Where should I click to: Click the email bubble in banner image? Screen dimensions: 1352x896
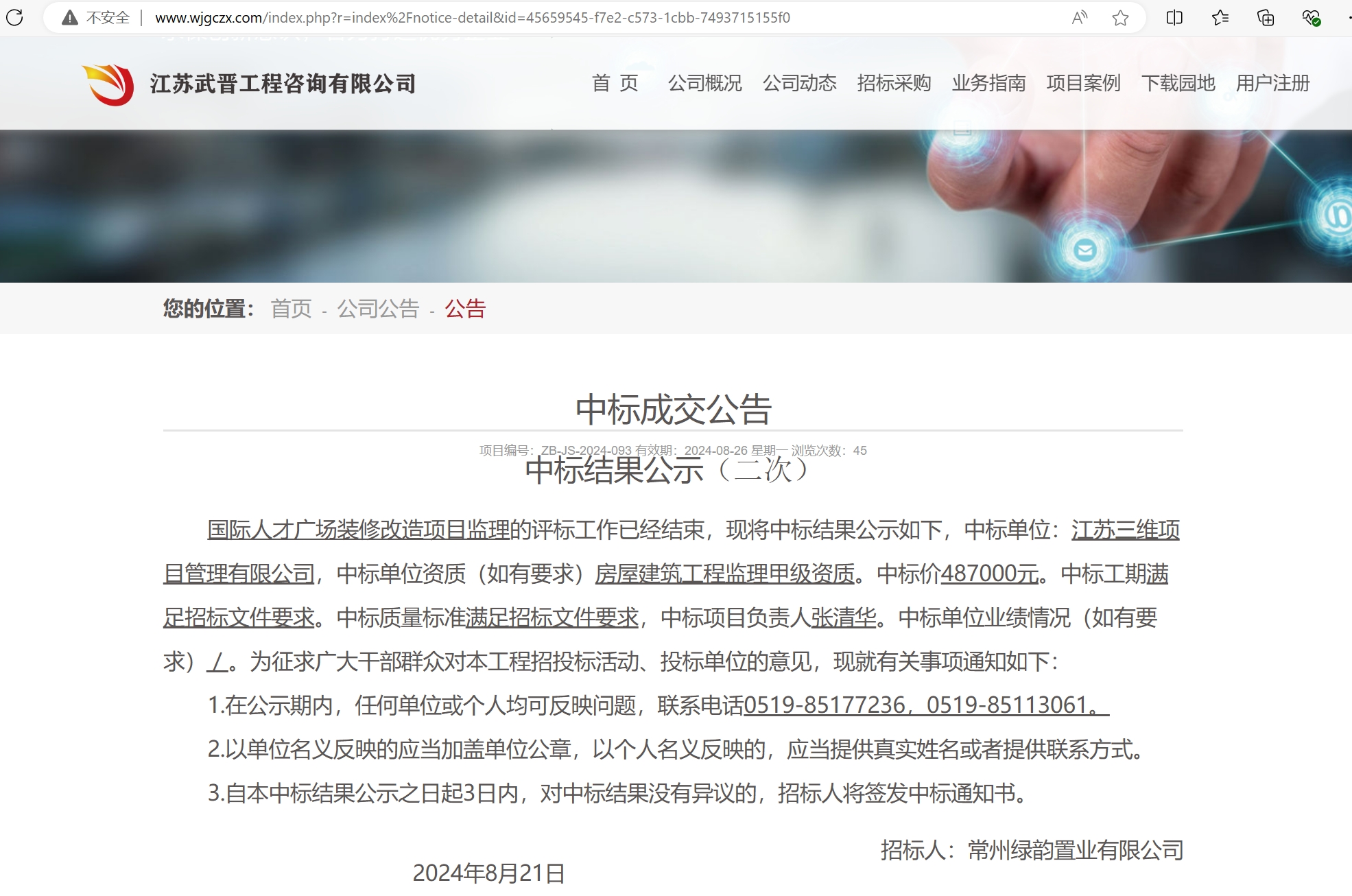1084,250
